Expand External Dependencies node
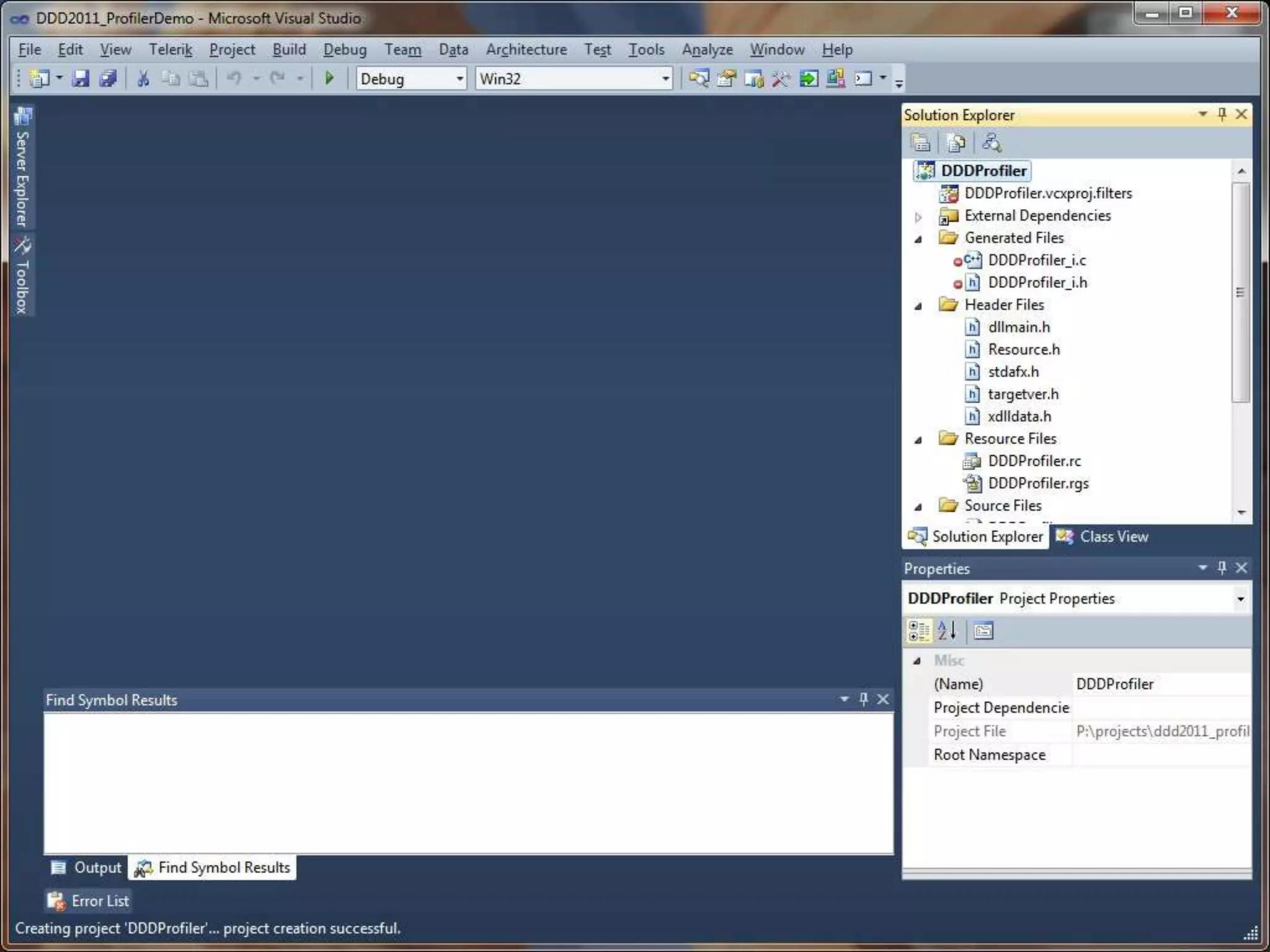The image size is (1270, 952). coord(918,217)
